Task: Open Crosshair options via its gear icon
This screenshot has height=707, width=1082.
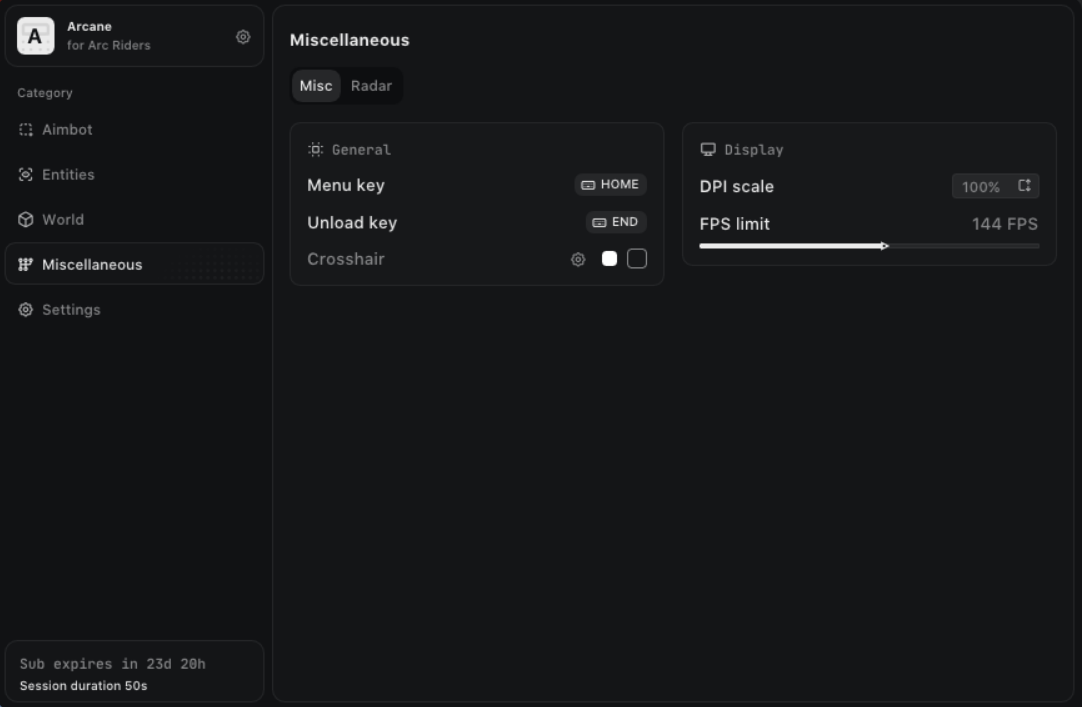Action: click(578, 260)
